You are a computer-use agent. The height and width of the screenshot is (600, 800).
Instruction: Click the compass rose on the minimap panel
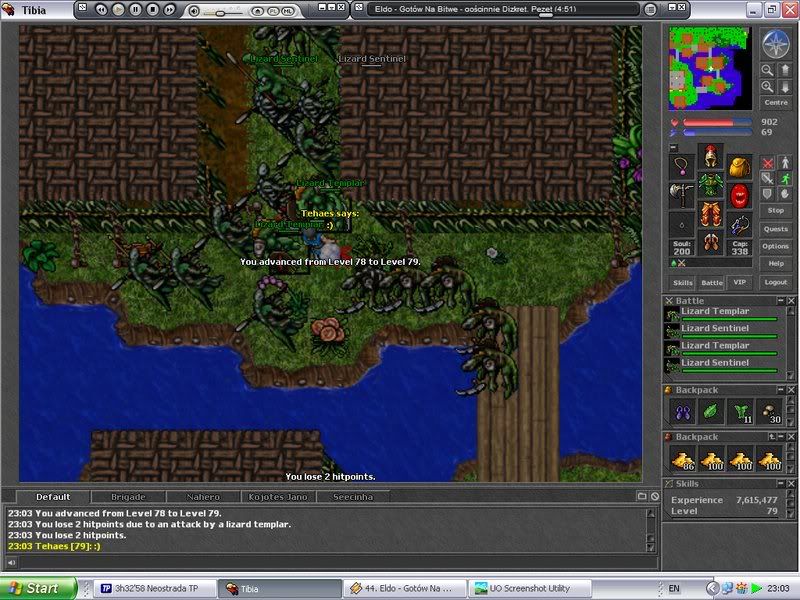coord(776,43)
